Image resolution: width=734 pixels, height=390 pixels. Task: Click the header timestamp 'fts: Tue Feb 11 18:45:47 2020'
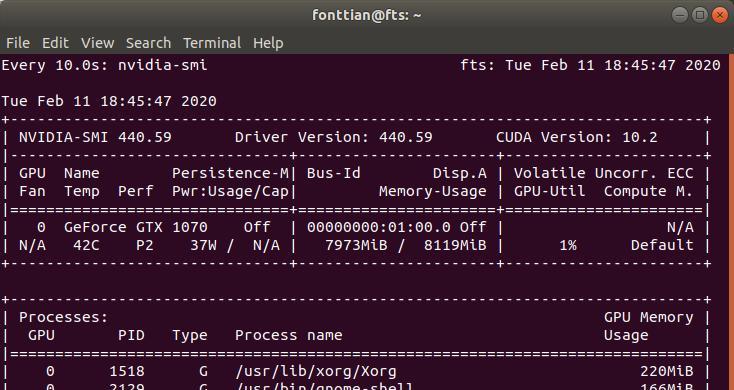pyautogui.click(x=590, y=65)
